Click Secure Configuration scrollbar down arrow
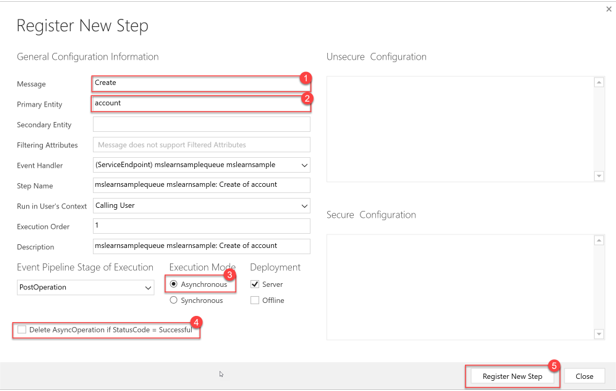The height and width of the screenshot is (391, 616). click(x=599, y=334)
